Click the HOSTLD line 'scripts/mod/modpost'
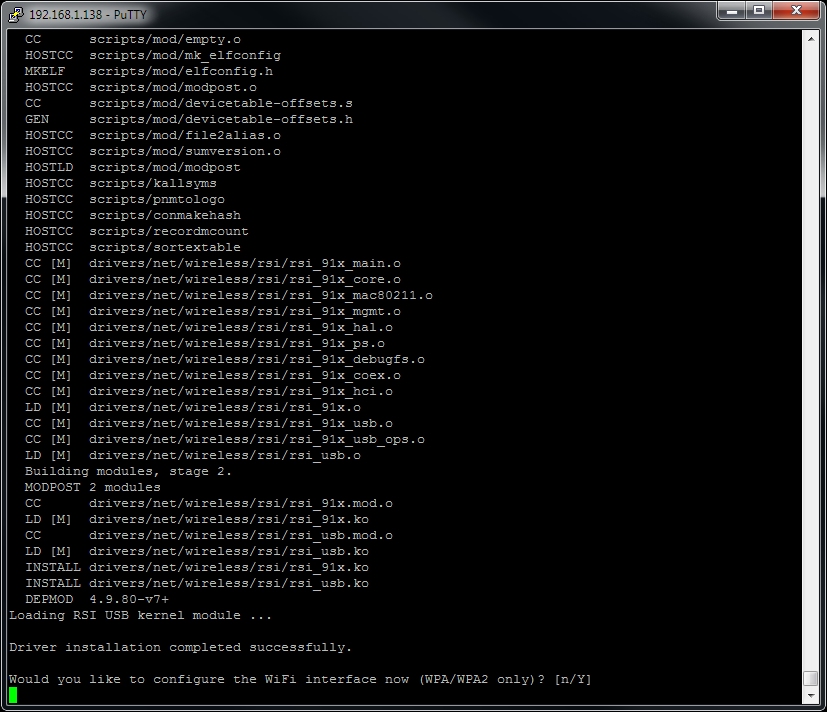827x712 pixels. [x=132, y=167]
